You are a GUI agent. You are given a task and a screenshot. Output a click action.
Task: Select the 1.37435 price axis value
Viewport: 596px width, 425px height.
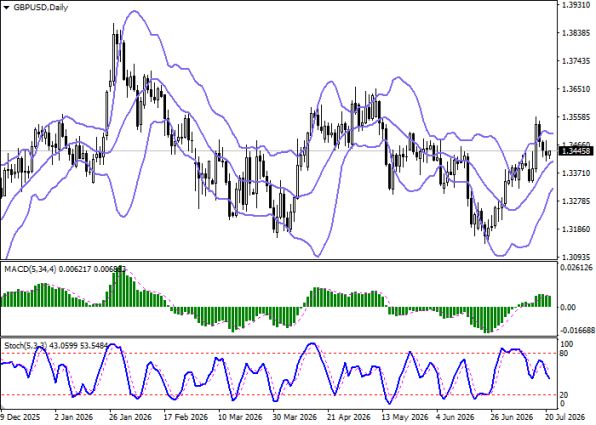(576, 61)
